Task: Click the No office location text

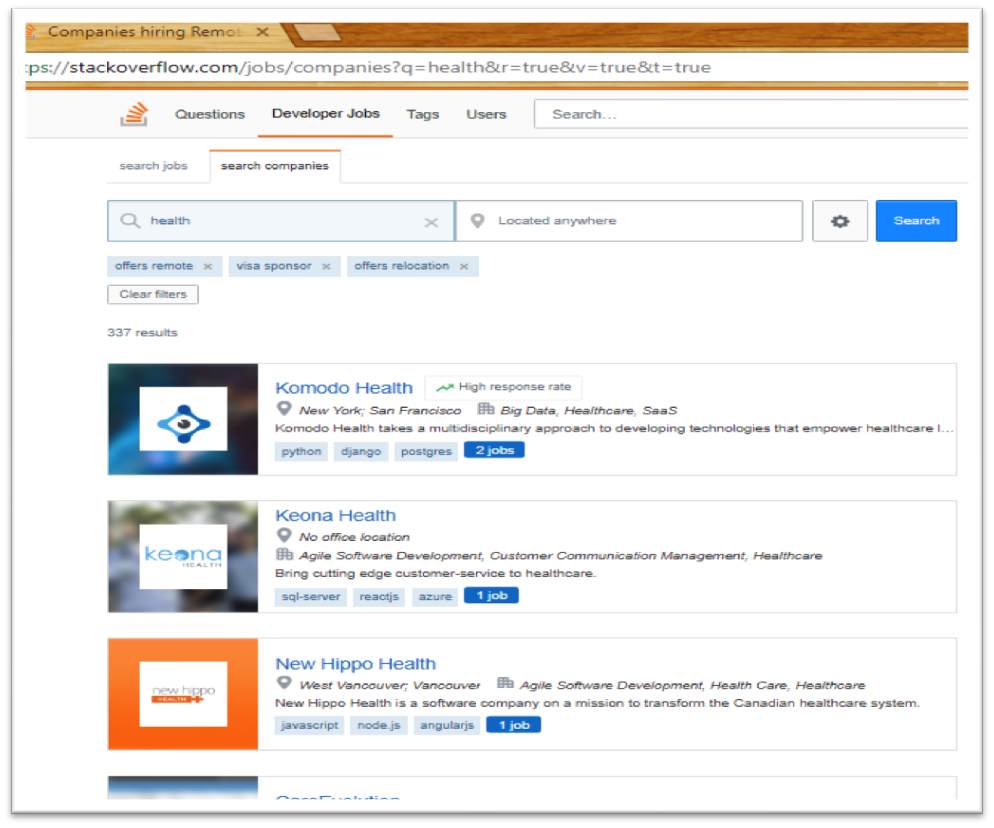Action: click(x=354, y=537)
